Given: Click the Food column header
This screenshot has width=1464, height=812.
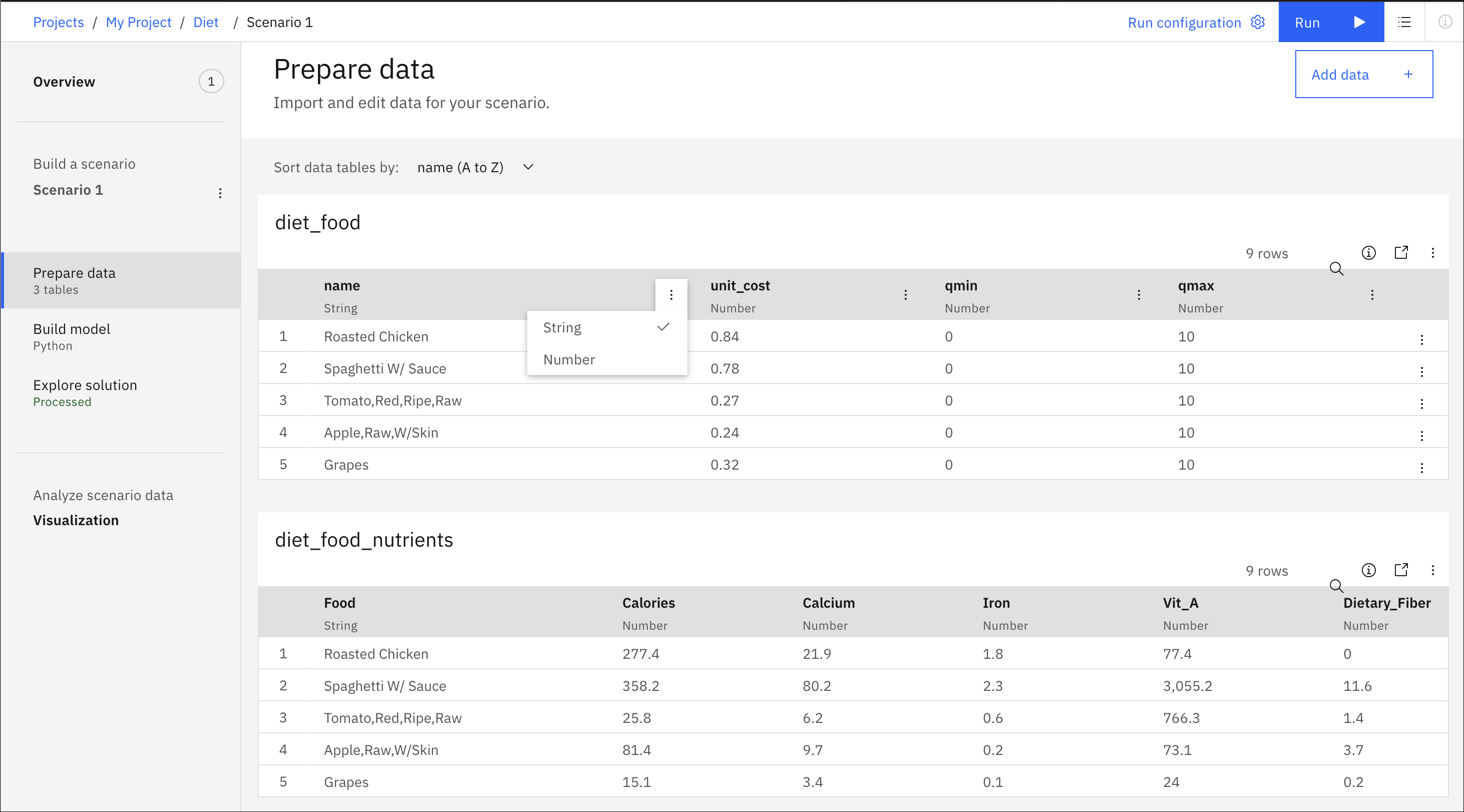Looking at the screenshot, I should point(339,602).
